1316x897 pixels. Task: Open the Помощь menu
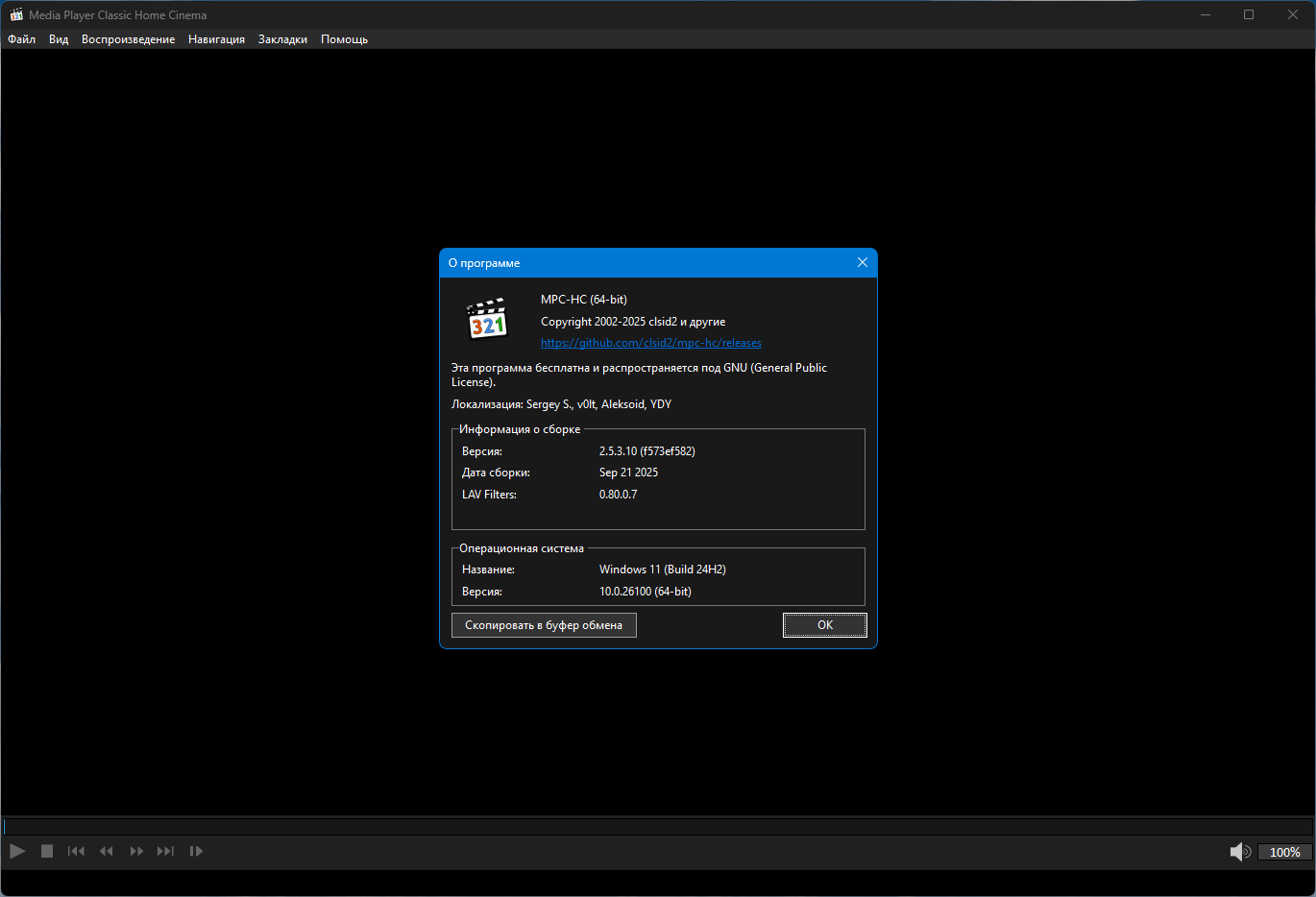[344, 39]
